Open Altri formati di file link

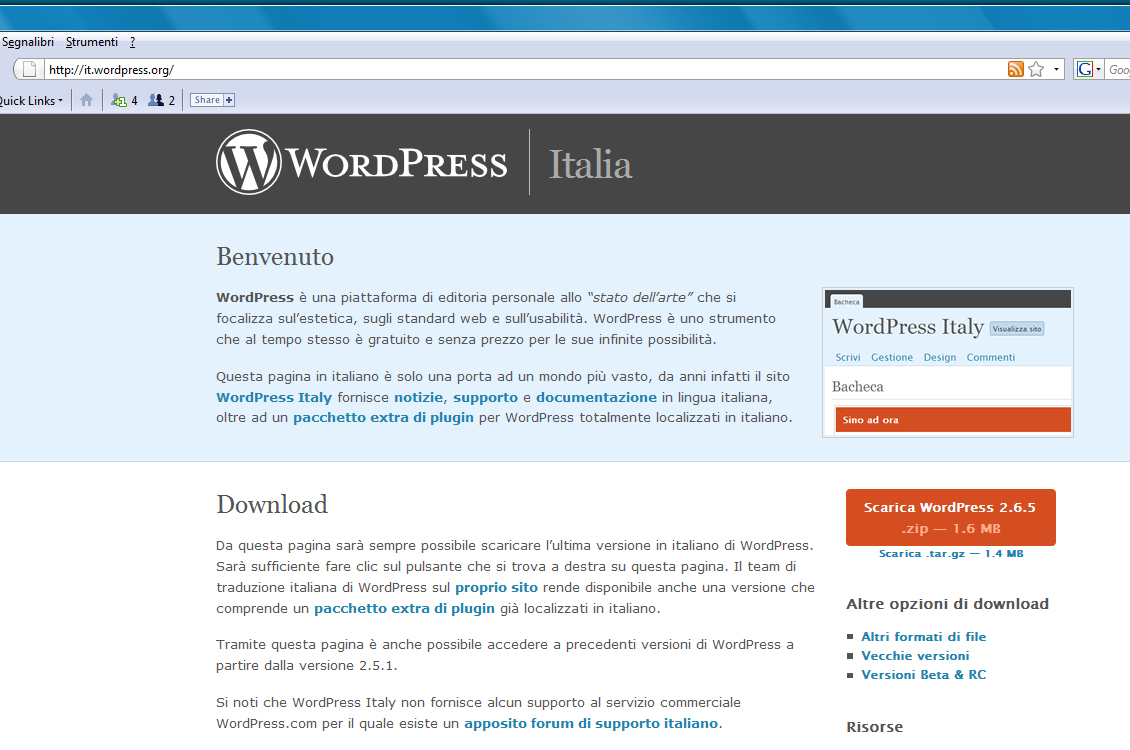click(923, 636)
